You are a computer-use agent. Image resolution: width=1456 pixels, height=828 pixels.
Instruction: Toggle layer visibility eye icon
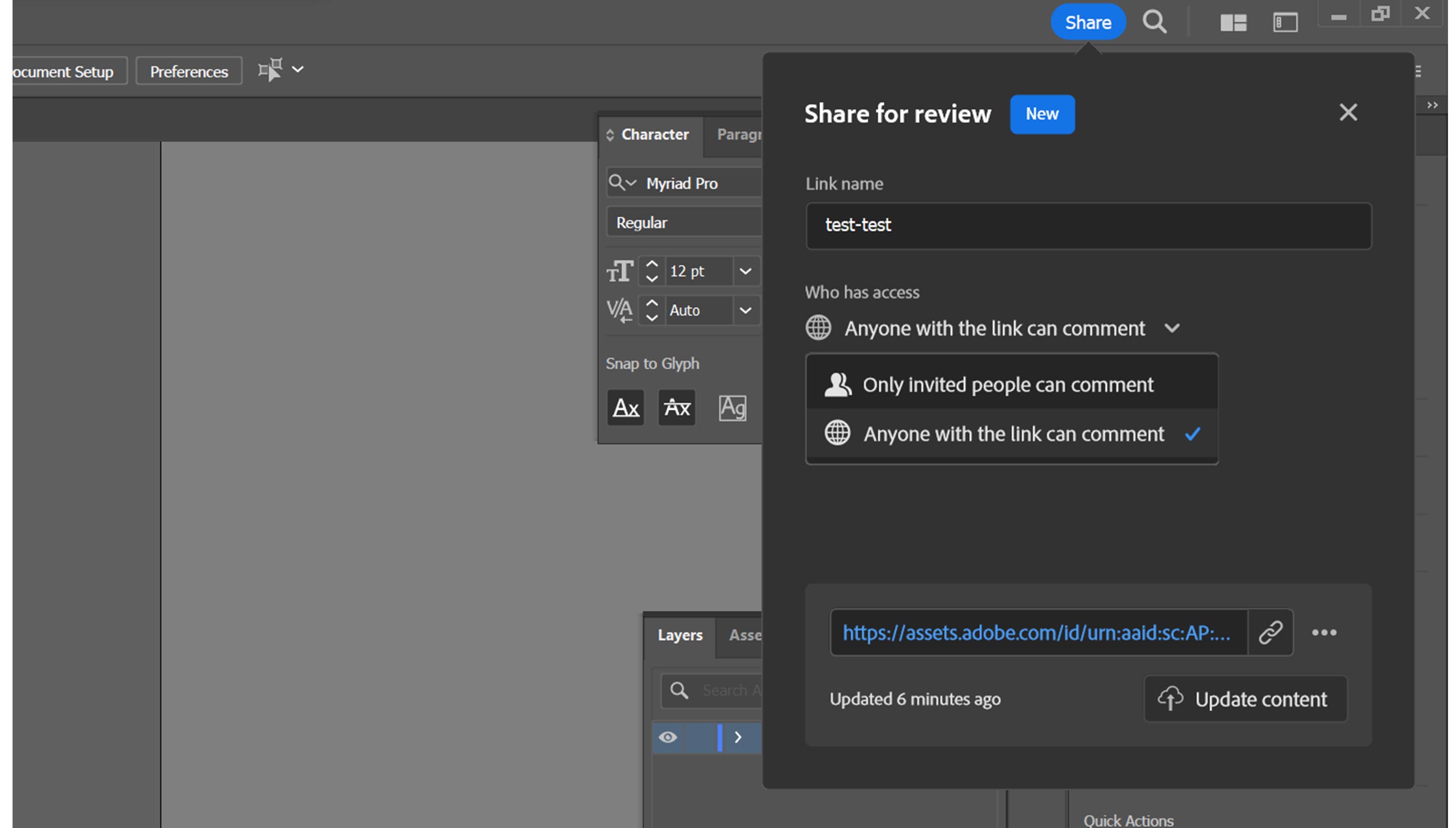pos(668,737)
